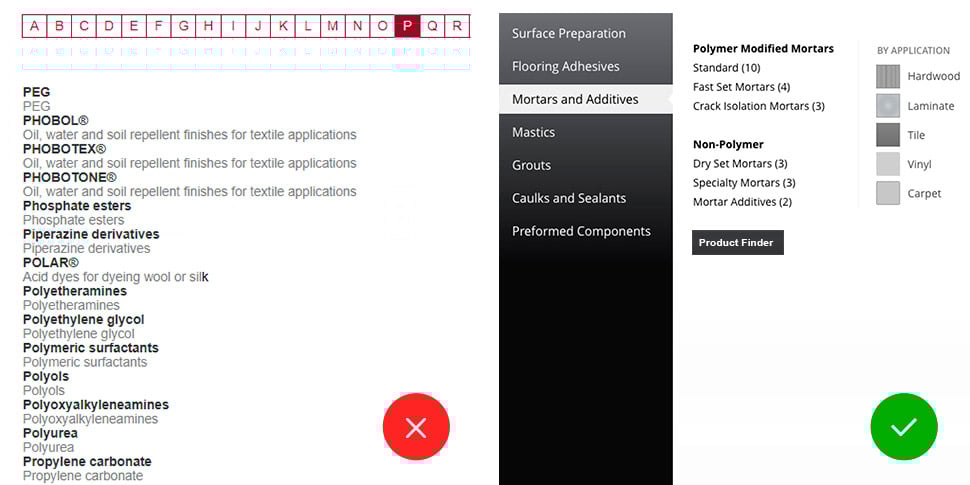970x485 pixels.
Task: Open the bold Polyols entry
Action: coord(46,377)
